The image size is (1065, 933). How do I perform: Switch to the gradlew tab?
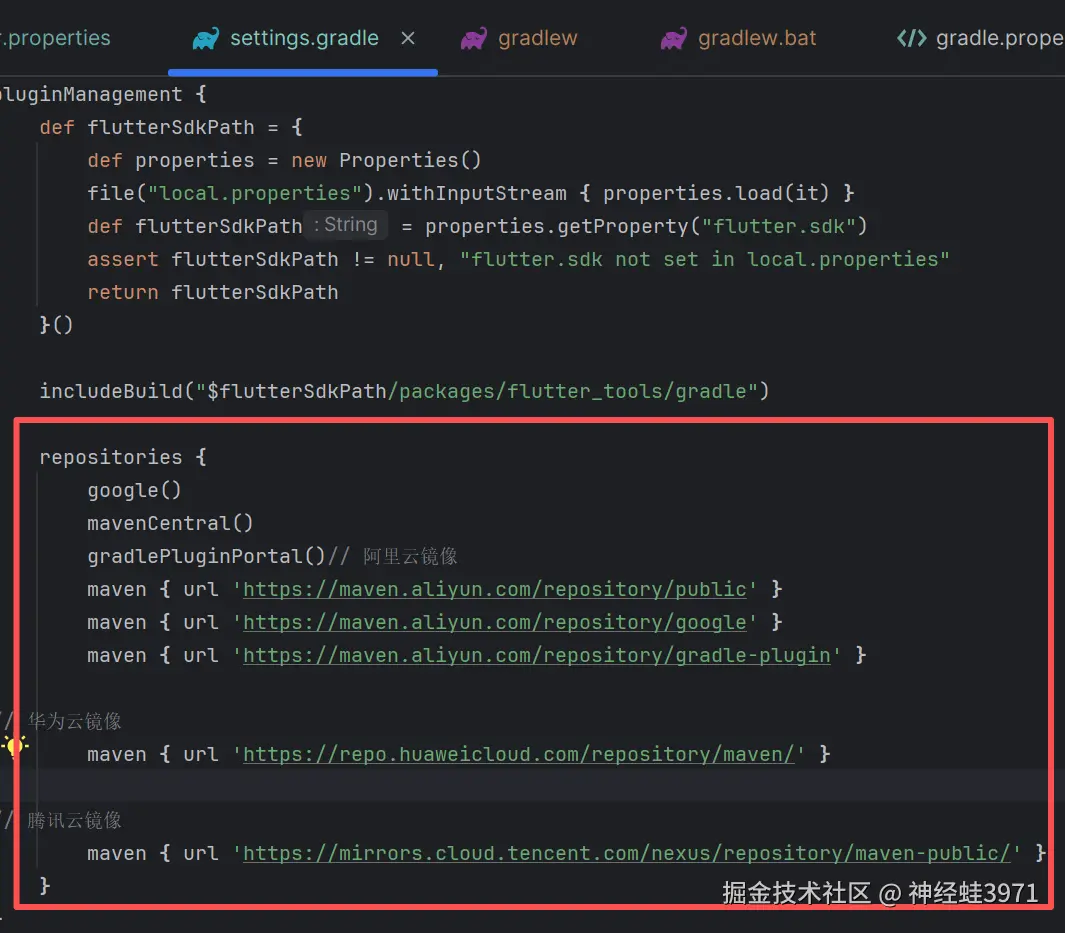[538, 39]
